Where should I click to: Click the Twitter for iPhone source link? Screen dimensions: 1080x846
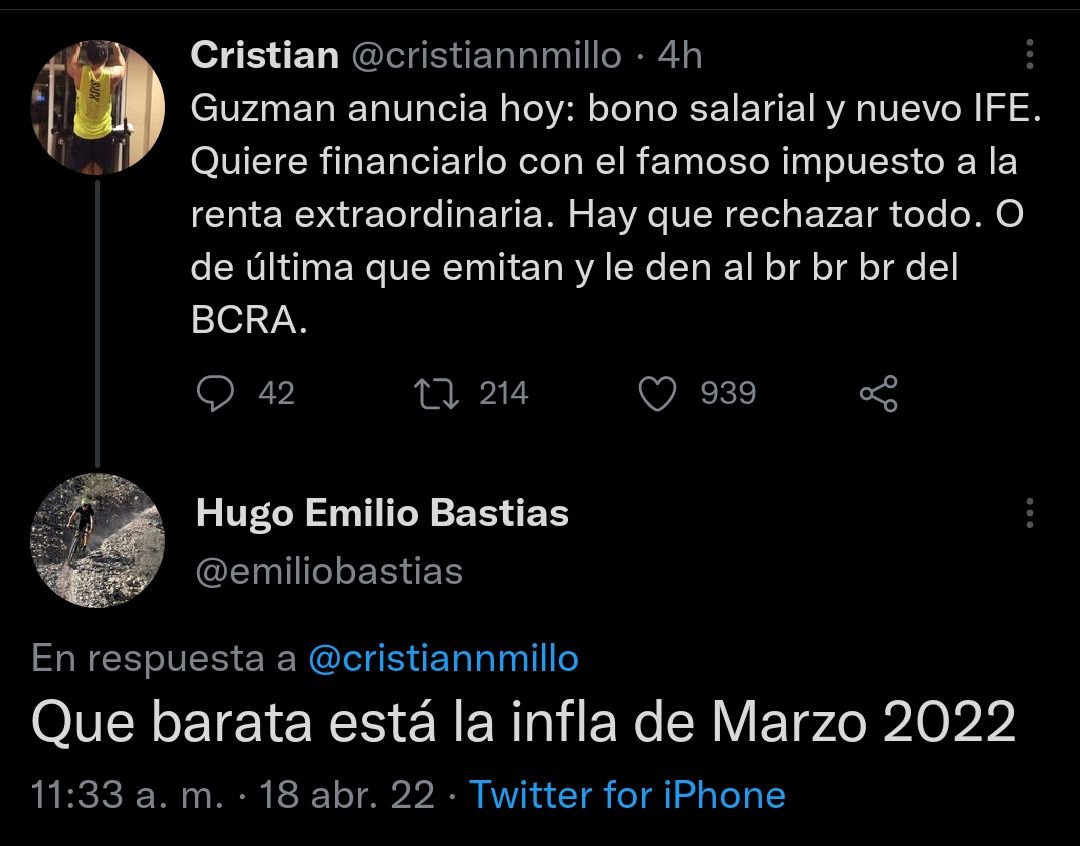tap(627, 795)
